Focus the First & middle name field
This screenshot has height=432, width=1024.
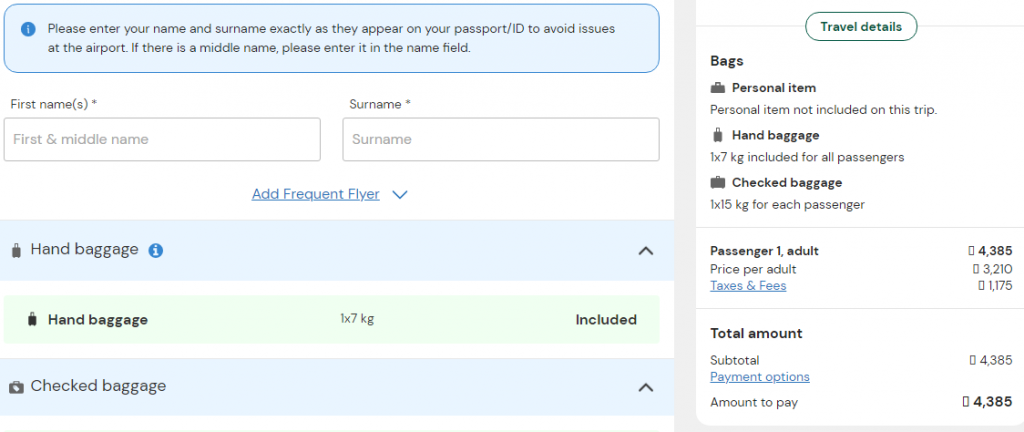162,140
